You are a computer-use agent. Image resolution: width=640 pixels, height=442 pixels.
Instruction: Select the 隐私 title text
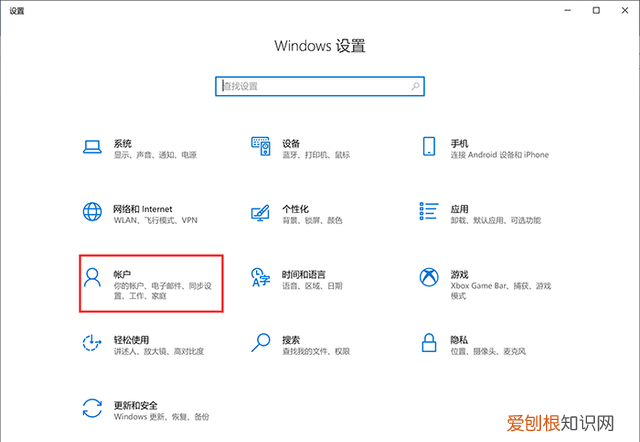459,340
